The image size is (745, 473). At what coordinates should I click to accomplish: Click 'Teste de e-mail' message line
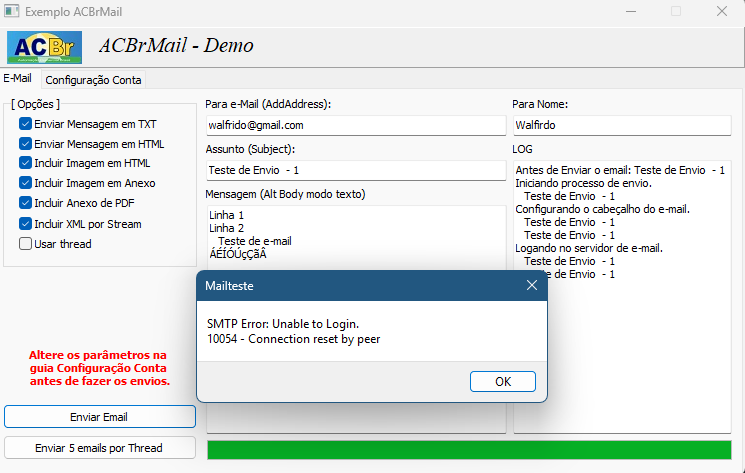(x=255, y=241)
